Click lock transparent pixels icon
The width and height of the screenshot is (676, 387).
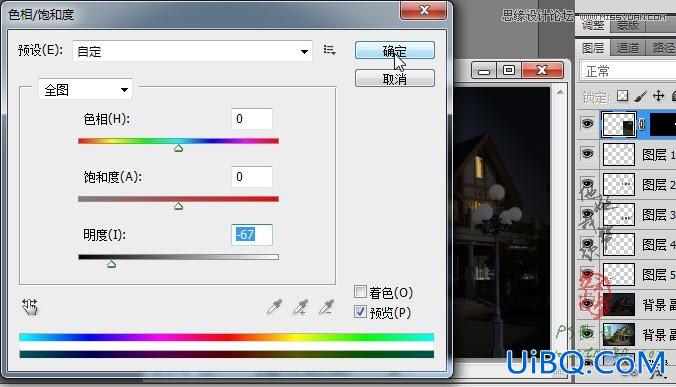click(x=622, y=96)
